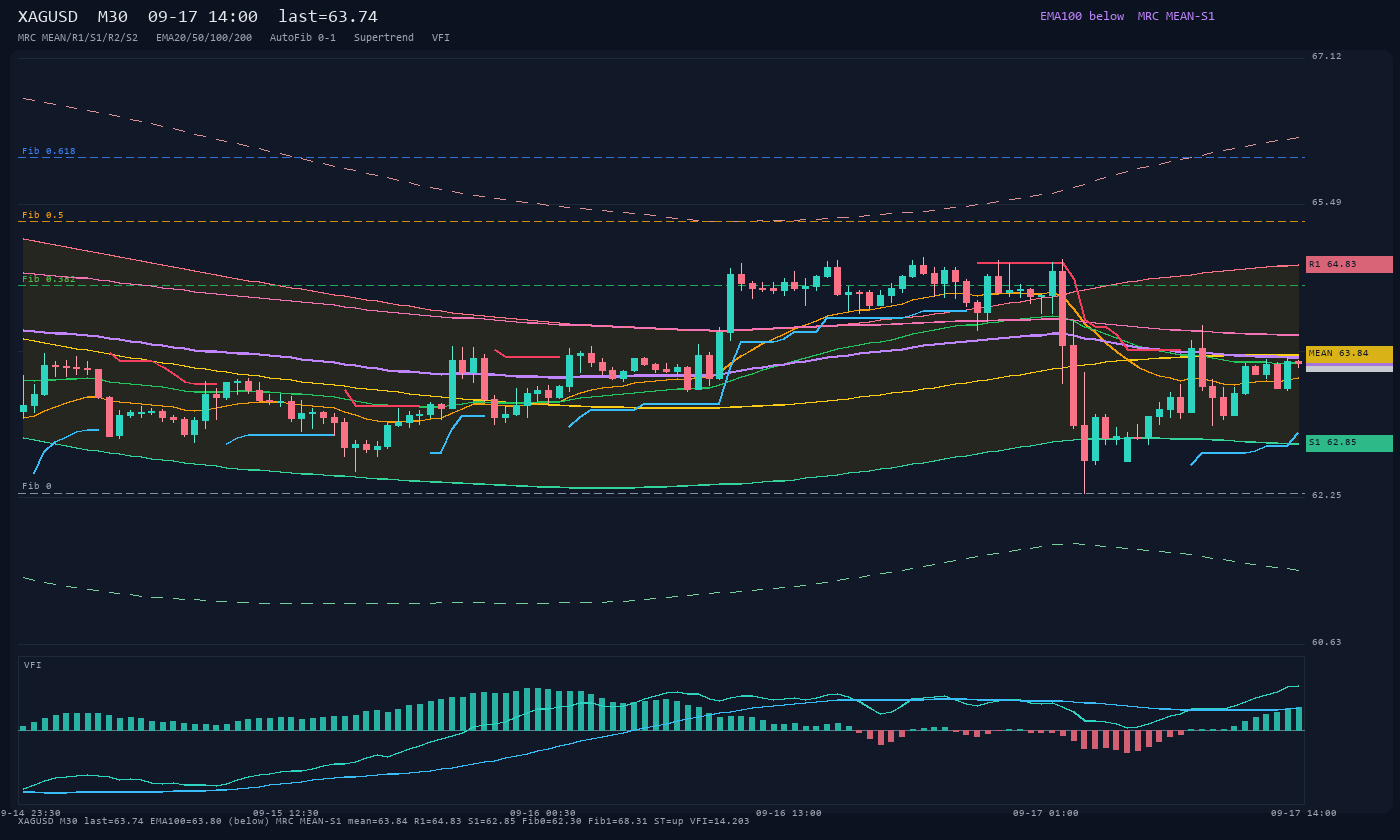Click the MRC MEAN/R1/S1/R2/S2 legend entry

pyautogui.click(x=78, y=38)
